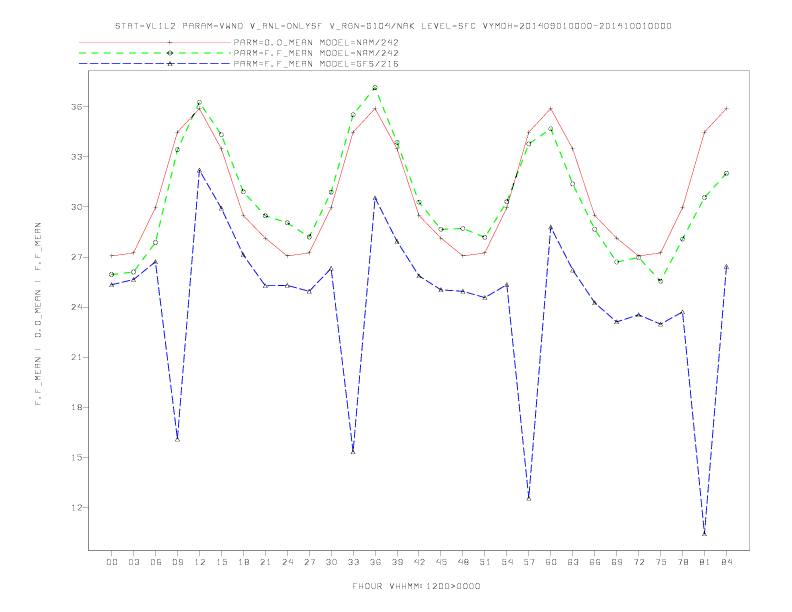Click y-axis tick value 27
This screenshot has width=792, height=612.
(77, 257)
